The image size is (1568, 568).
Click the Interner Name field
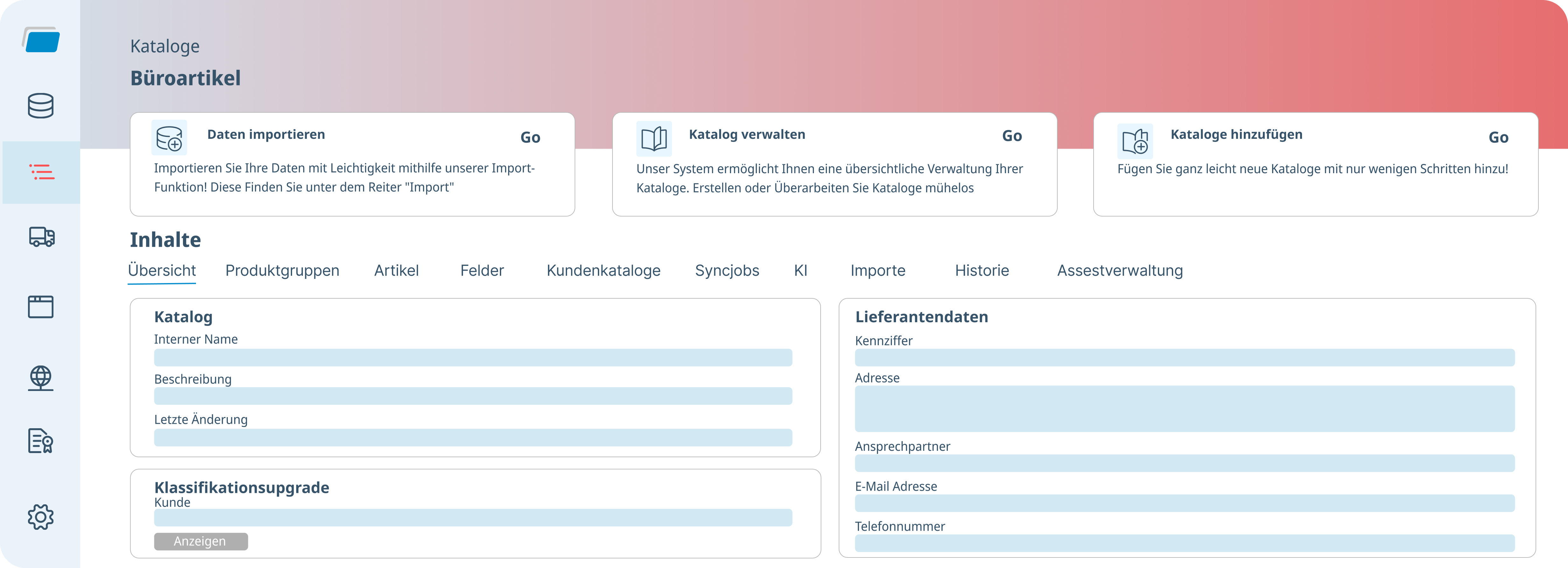(473, 357)
